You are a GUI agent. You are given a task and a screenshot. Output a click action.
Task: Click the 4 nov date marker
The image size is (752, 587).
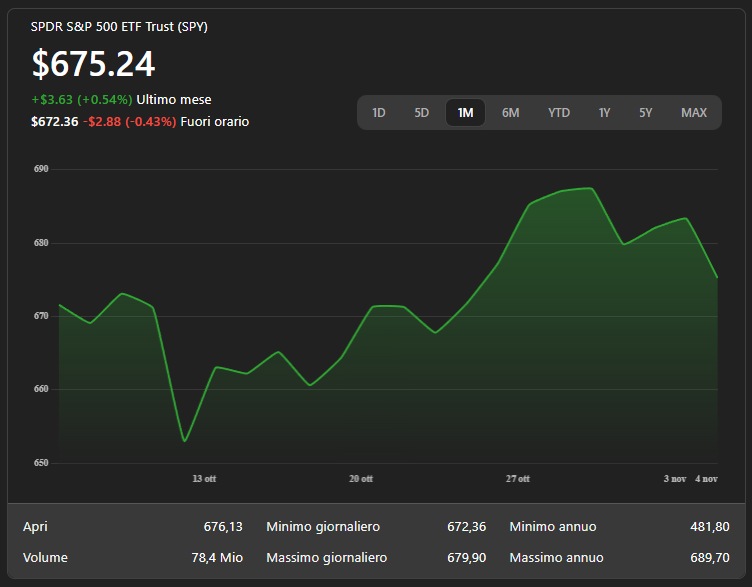pyautogui.click(x=706, y=479)
